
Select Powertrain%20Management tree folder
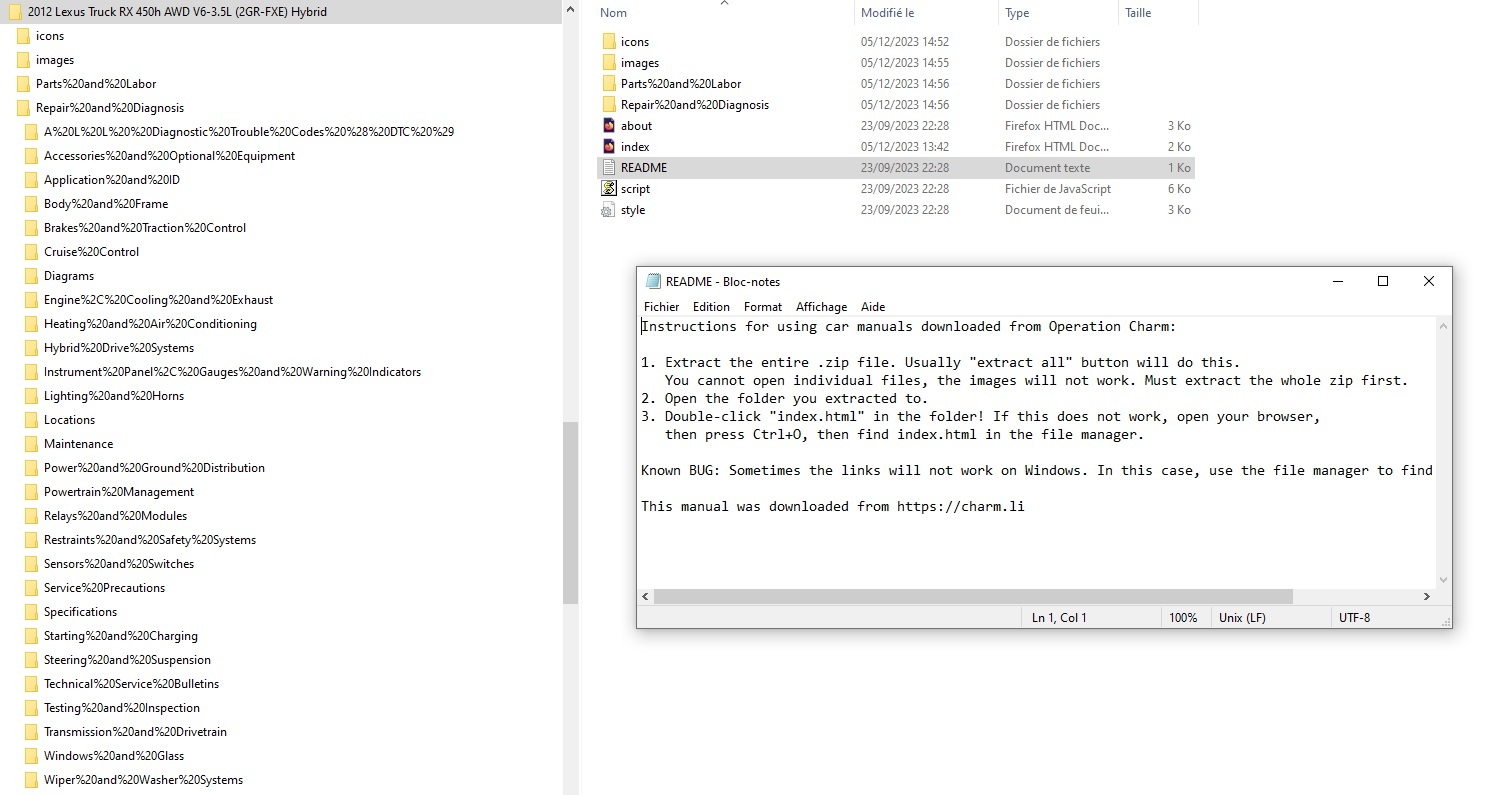(x=119, y=492)
